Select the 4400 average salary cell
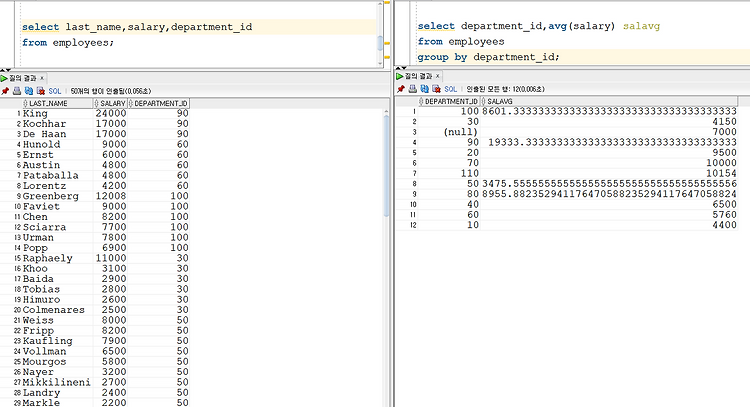 coord(609,225)
